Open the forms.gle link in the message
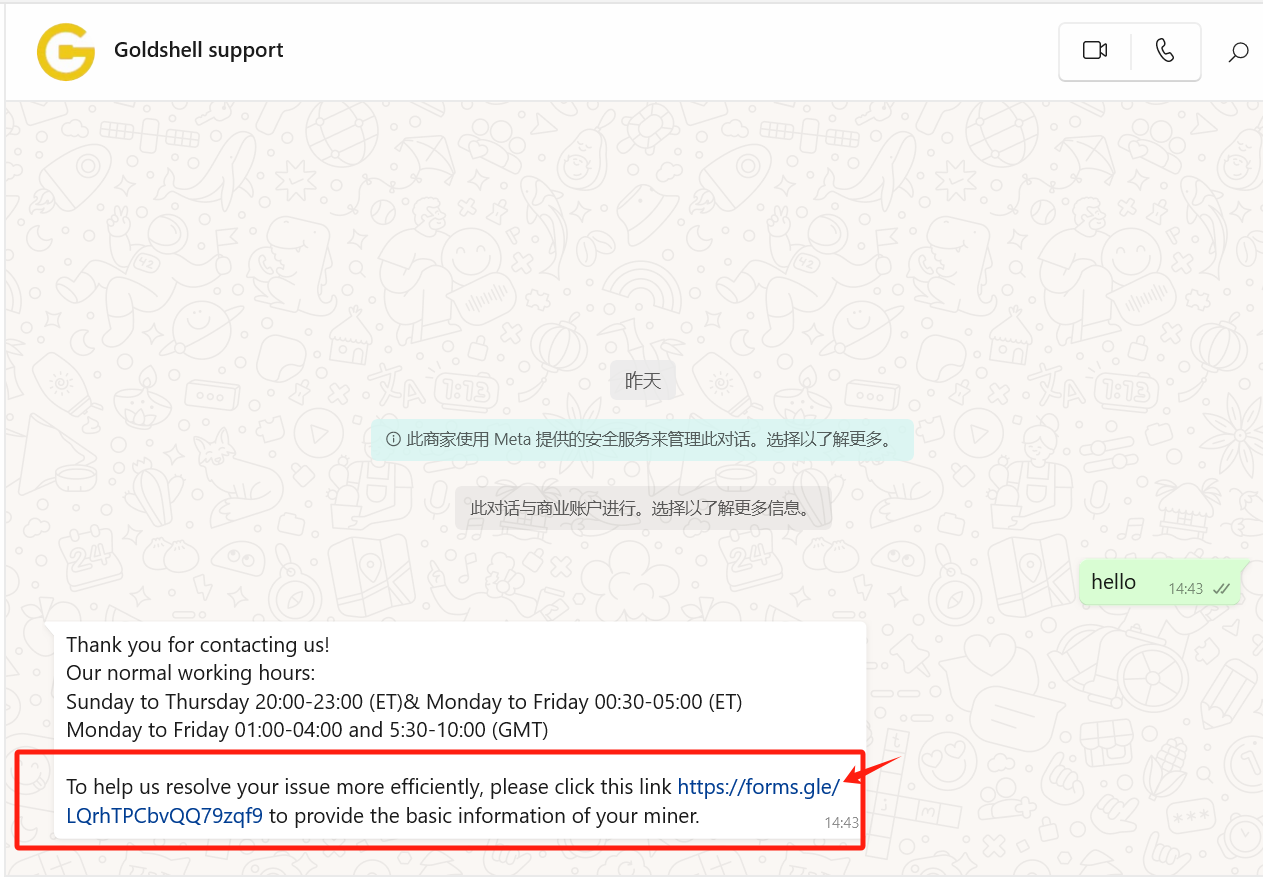The height and width of the screenshot is (877, 1263). pos(759,787)
